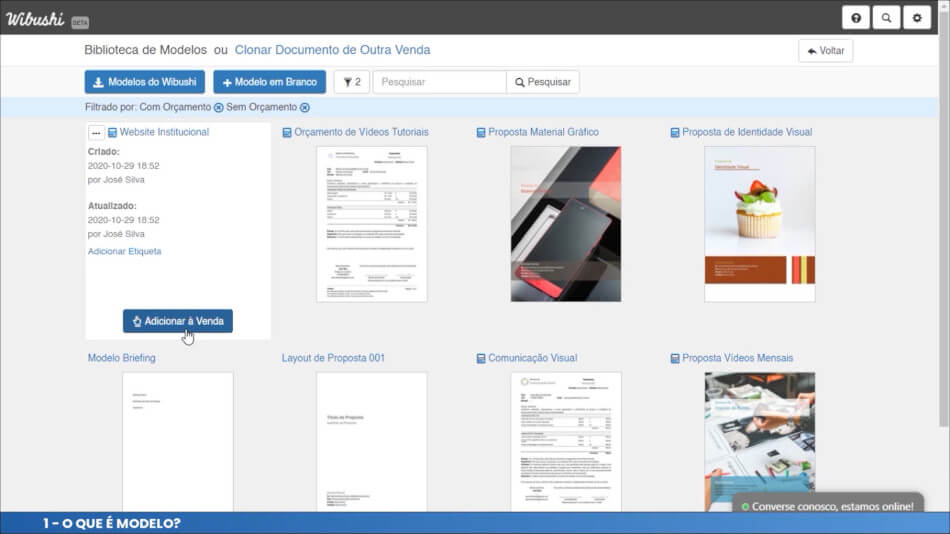The image size is (950, 534).
Task: Open the search magnifier icon in header
Action: (886, 18)
